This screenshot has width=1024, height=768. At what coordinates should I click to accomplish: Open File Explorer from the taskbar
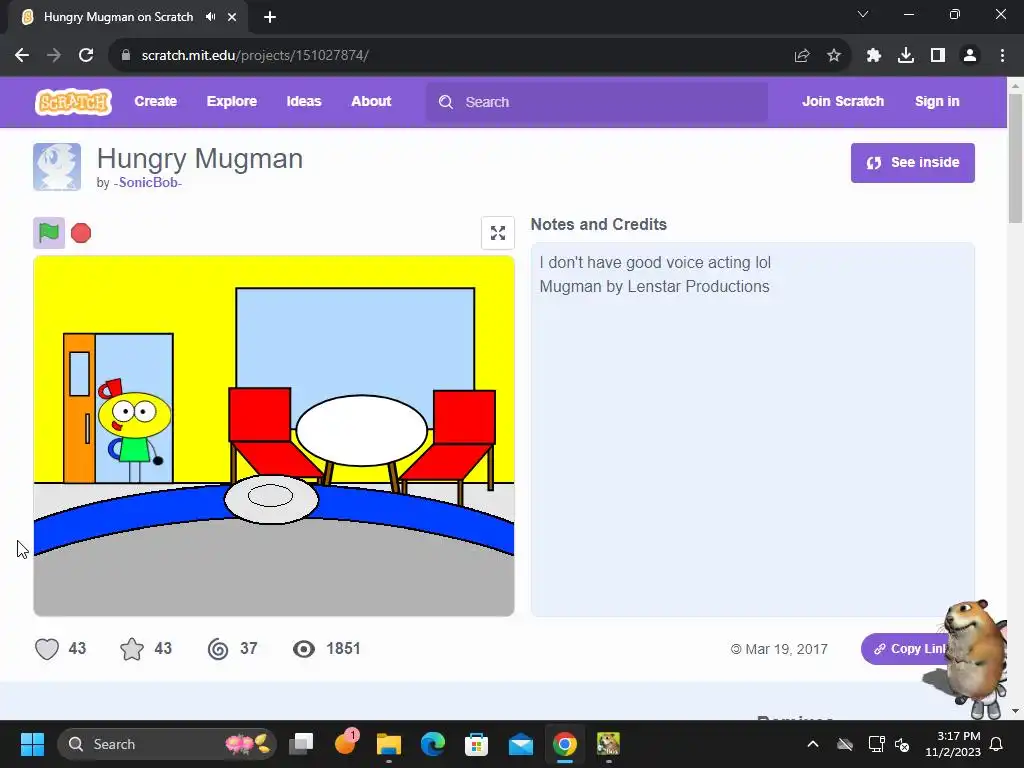point(389,744)
